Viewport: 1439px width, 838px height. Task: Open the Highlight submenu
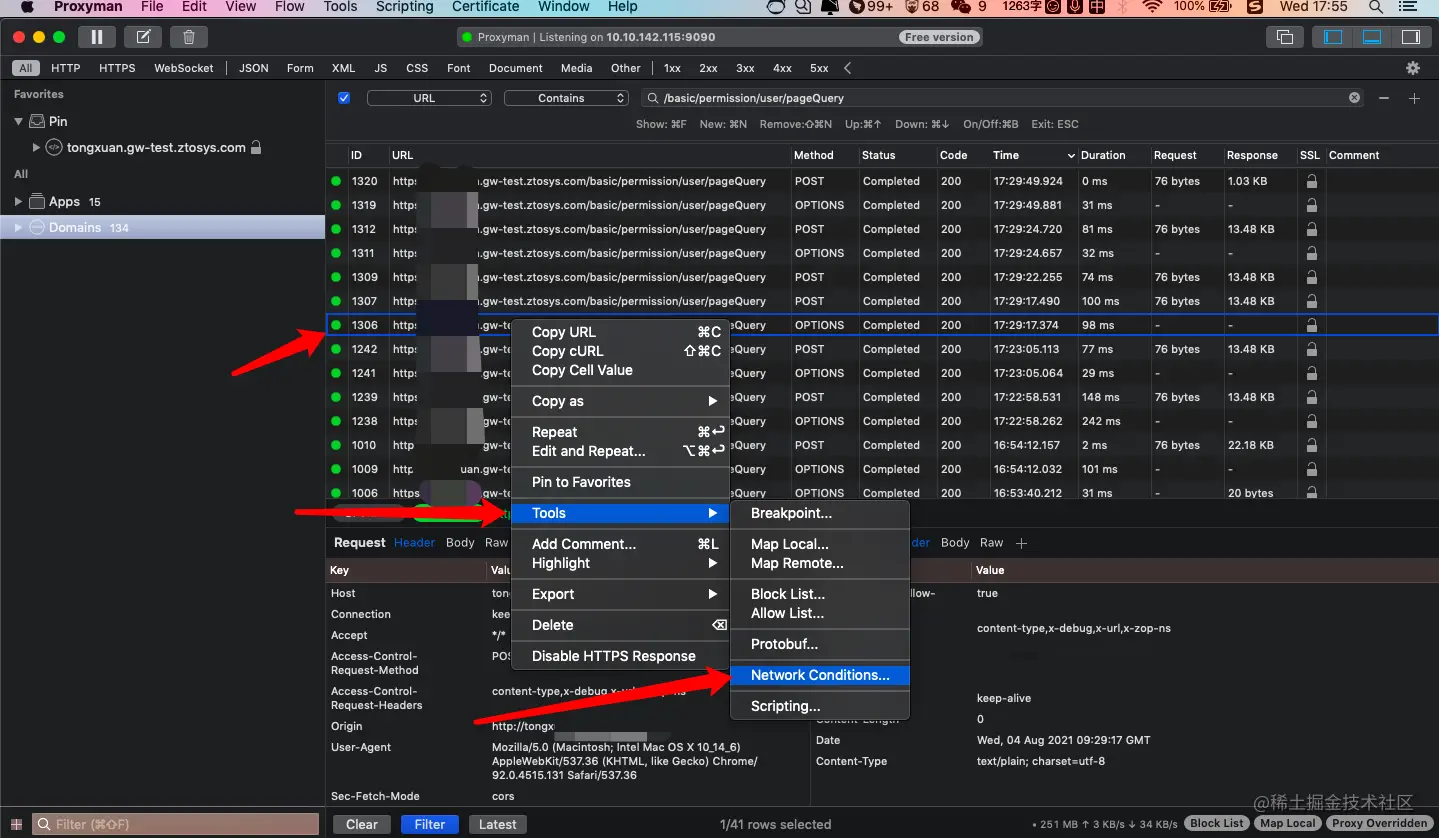point(620,563)
